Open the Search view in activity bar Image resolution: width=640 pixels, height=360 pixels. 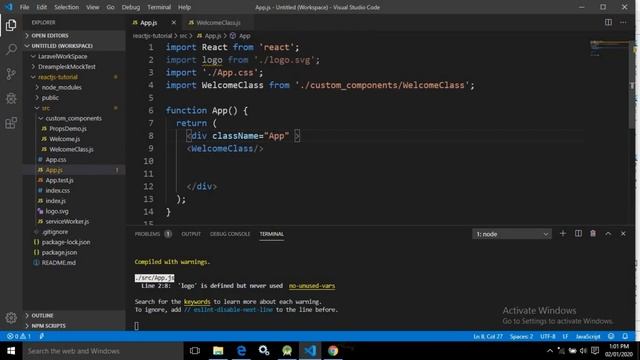(x=11, y=49)
